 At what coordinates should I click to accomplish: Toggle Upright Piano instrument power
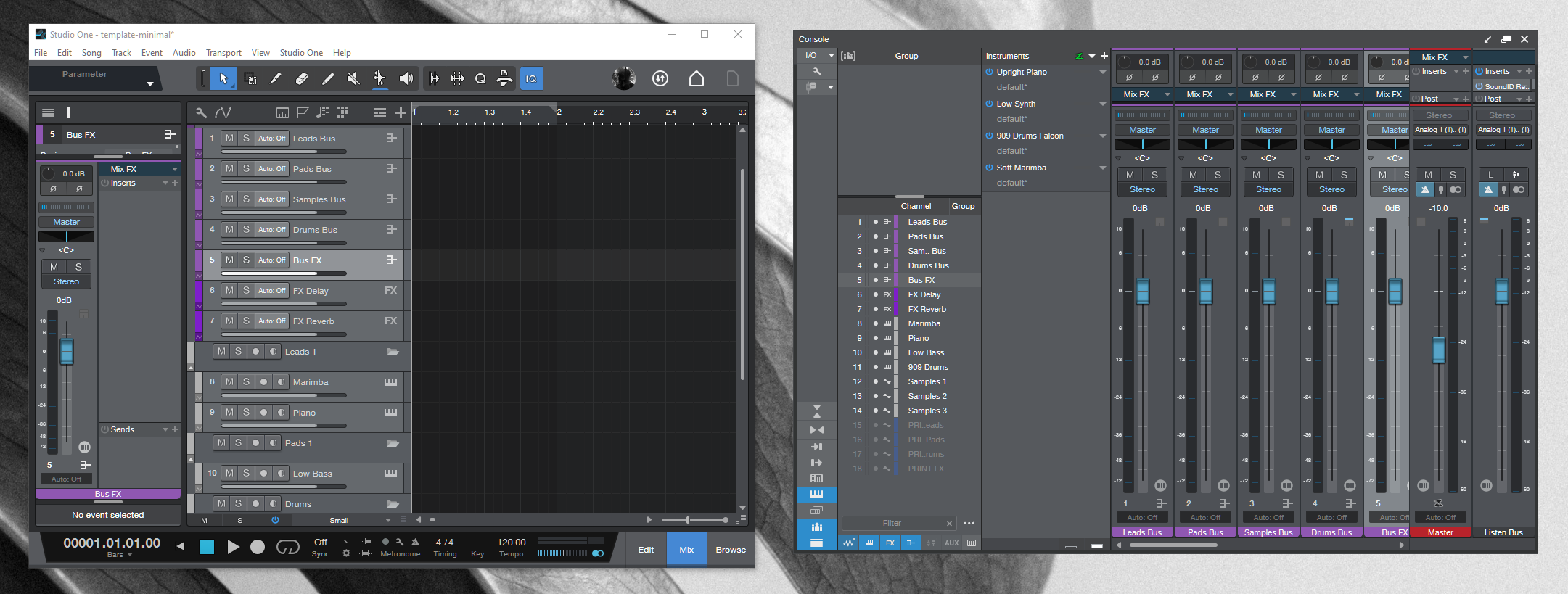click(x=989, y=72)
